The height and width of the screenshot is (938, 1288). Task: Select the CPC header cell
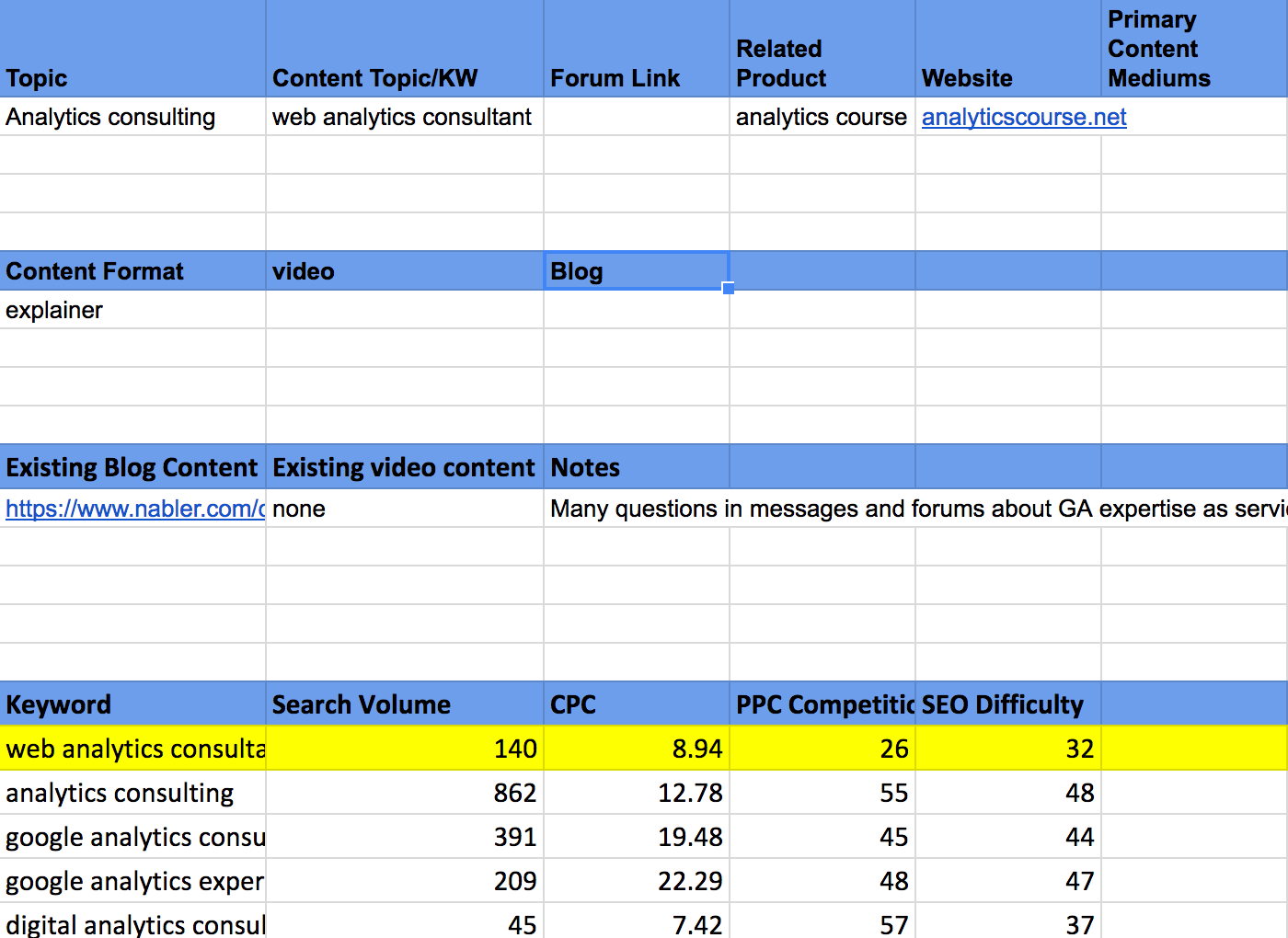637,704
